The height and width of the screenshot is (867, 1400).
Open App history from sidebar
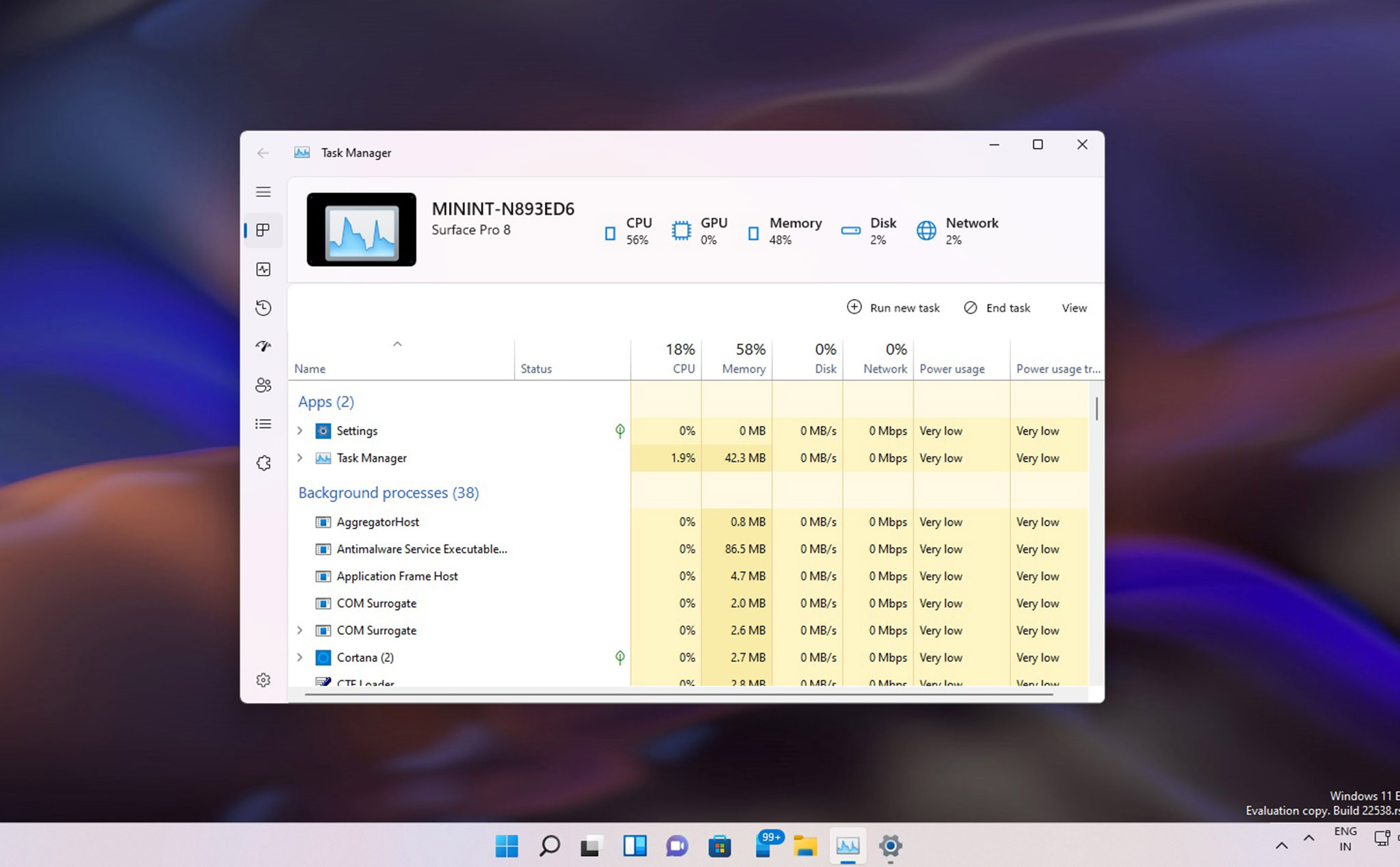click(x=263, y=308)
